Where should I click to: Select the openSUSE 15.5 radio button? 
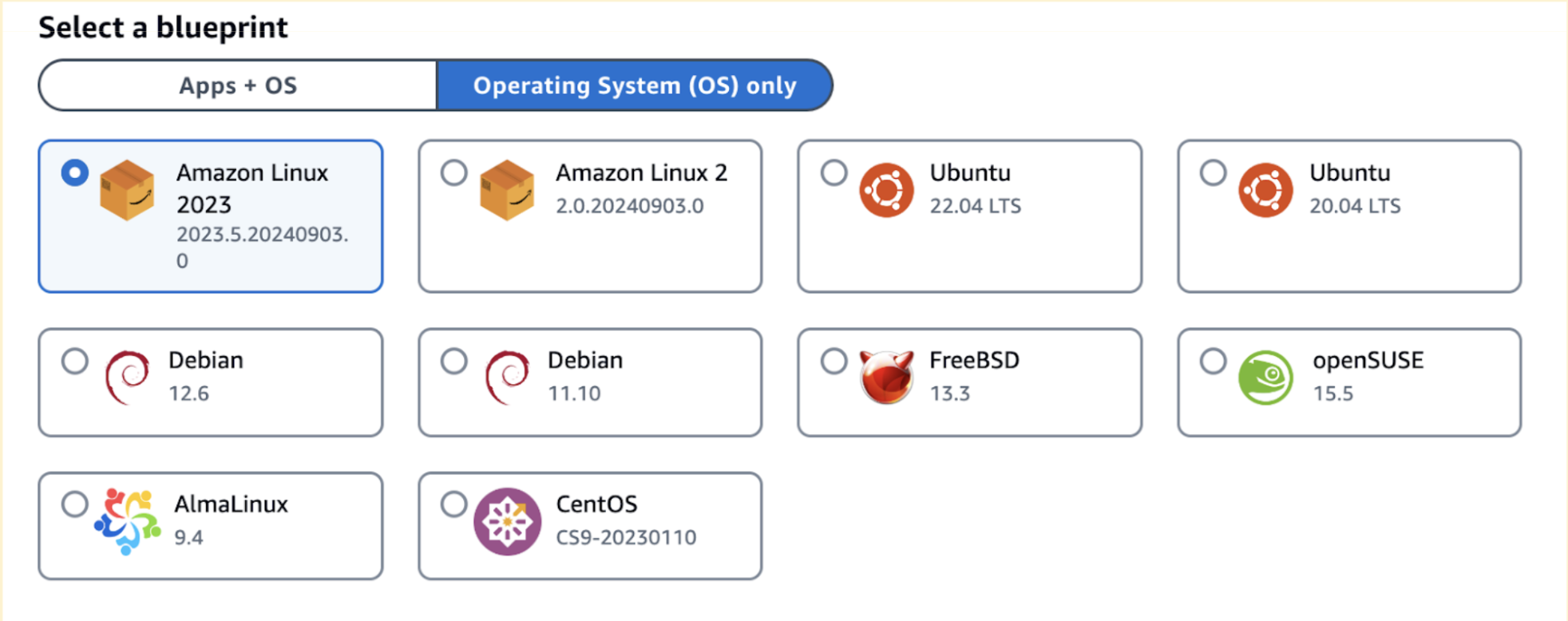[x=1213, y=361]
